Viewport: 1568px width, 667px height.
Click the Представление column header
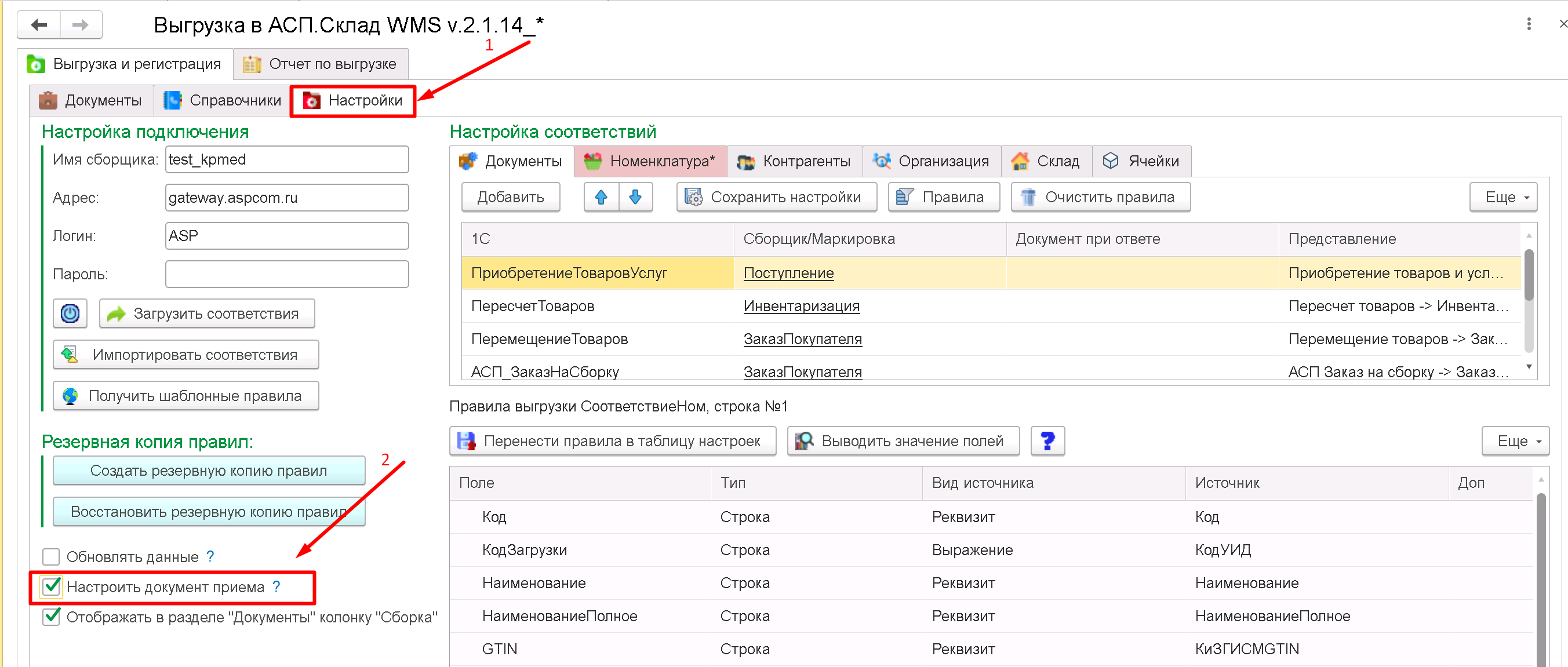1399,239
